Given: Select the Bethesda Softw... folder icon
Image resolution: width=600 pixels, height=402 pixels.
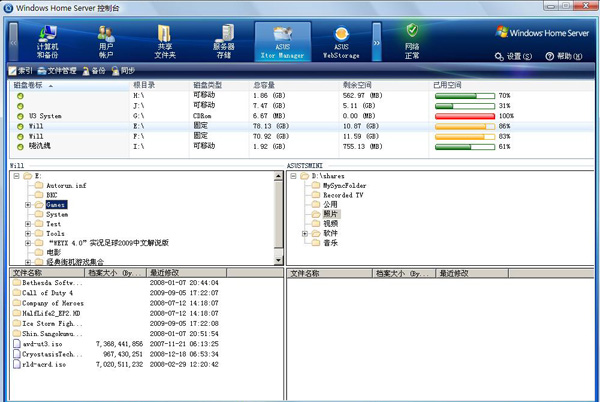Looking at the screenshot, I should pyautogui.click(x=16, y=283).
